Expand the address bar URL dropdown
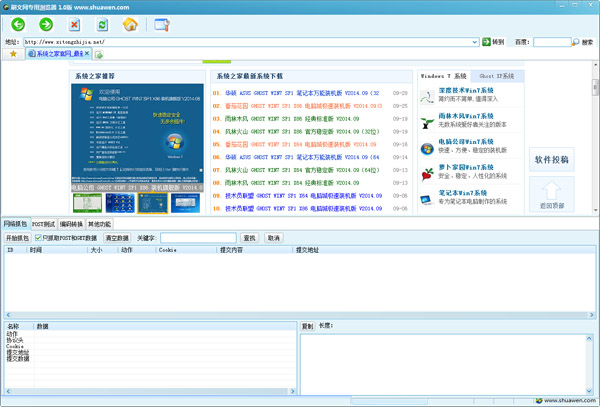The height and width of the screenshot is (407, 600). 474,42
